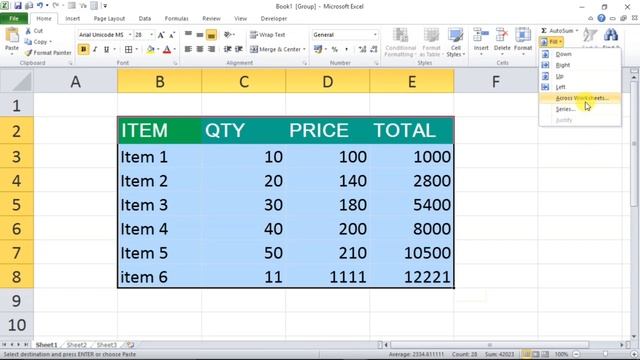
Task: Click the Format cells icon
Action: 523,35
